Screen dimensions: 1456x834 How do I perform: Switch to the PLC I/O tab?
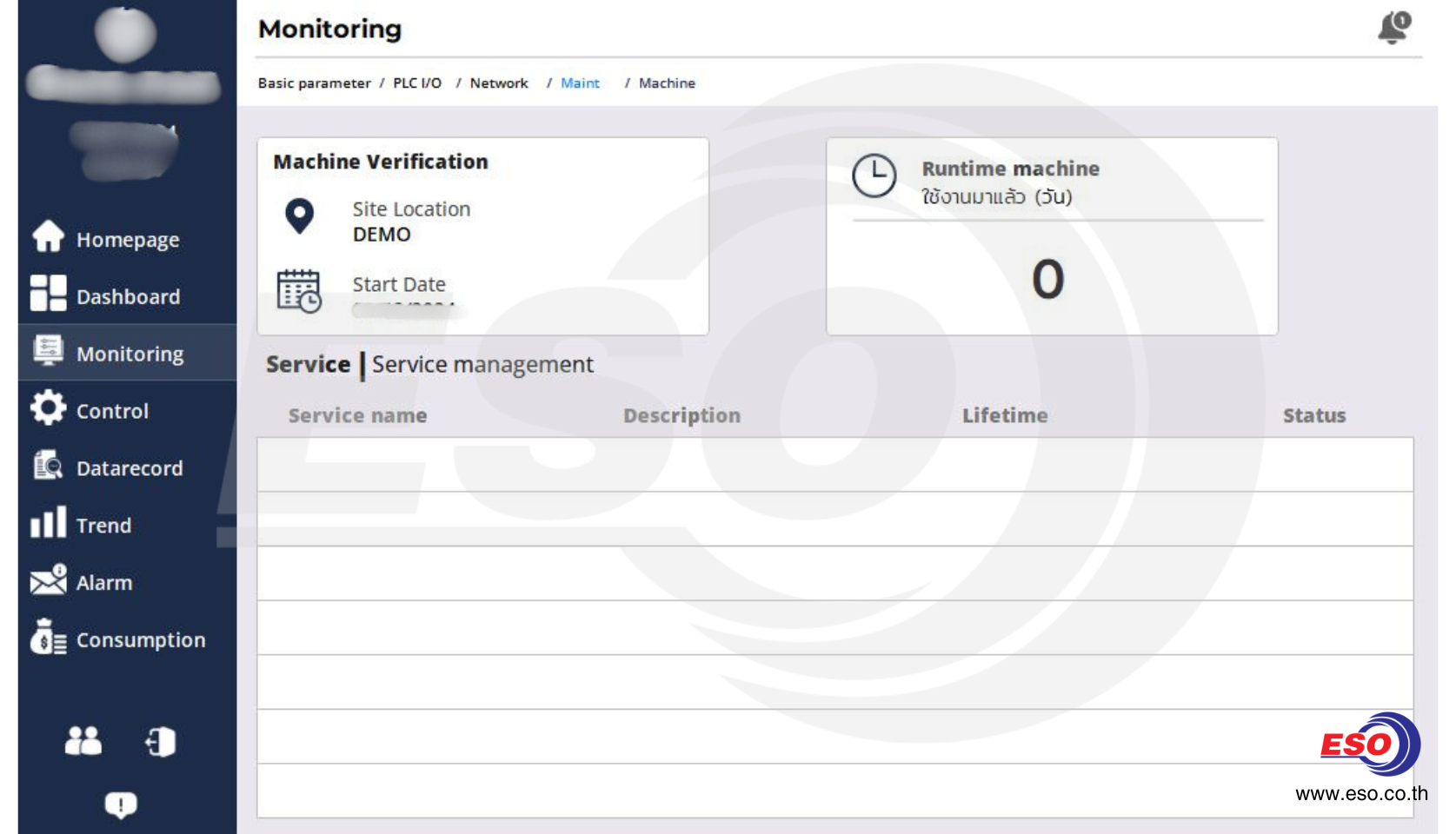point(417,83)
